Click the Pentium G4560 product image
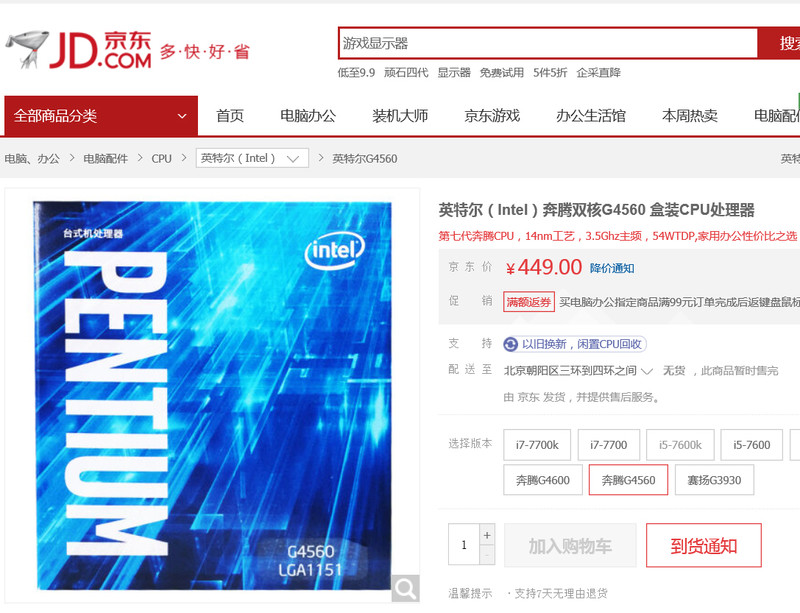 (212, 396)
